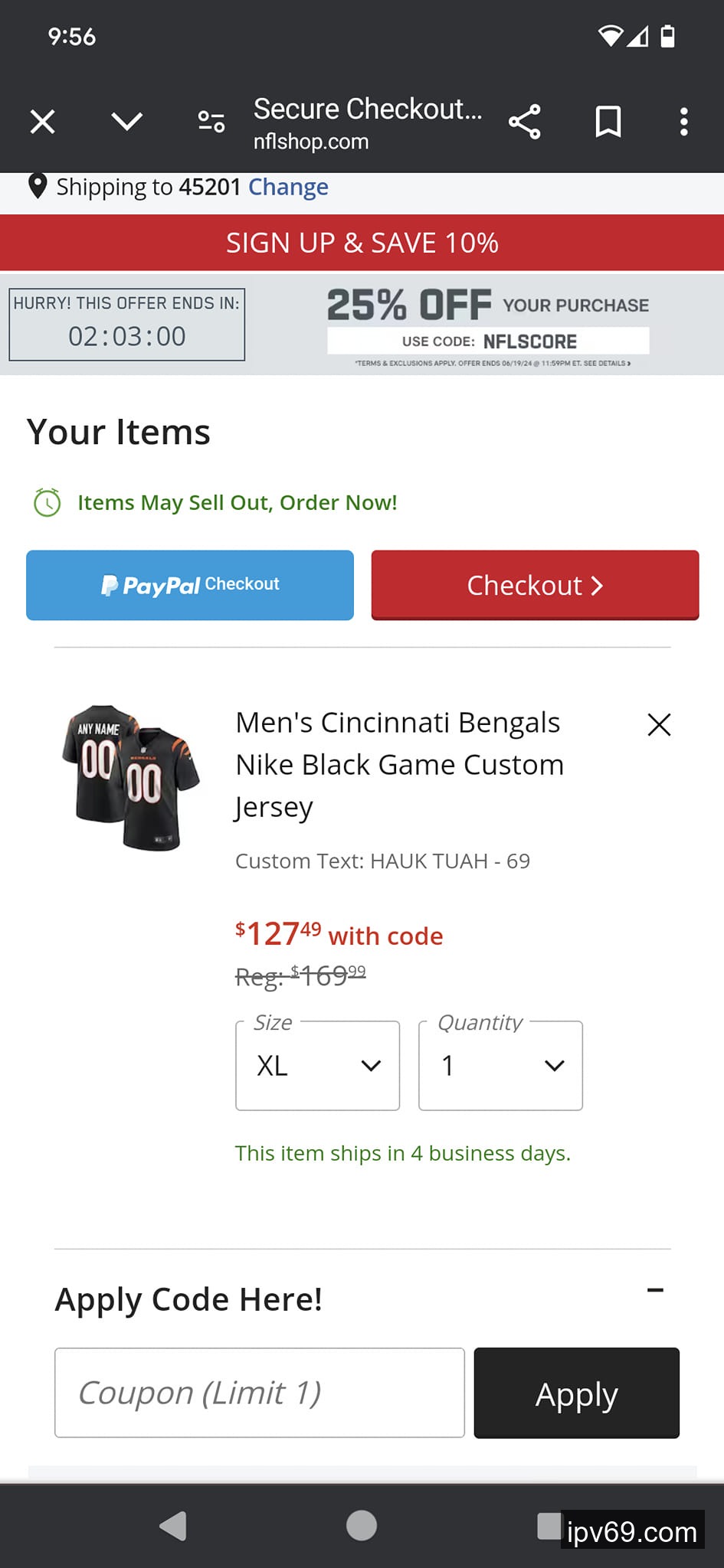Bookmark this page
This screenshot has width=724, height=1568.
608,122
